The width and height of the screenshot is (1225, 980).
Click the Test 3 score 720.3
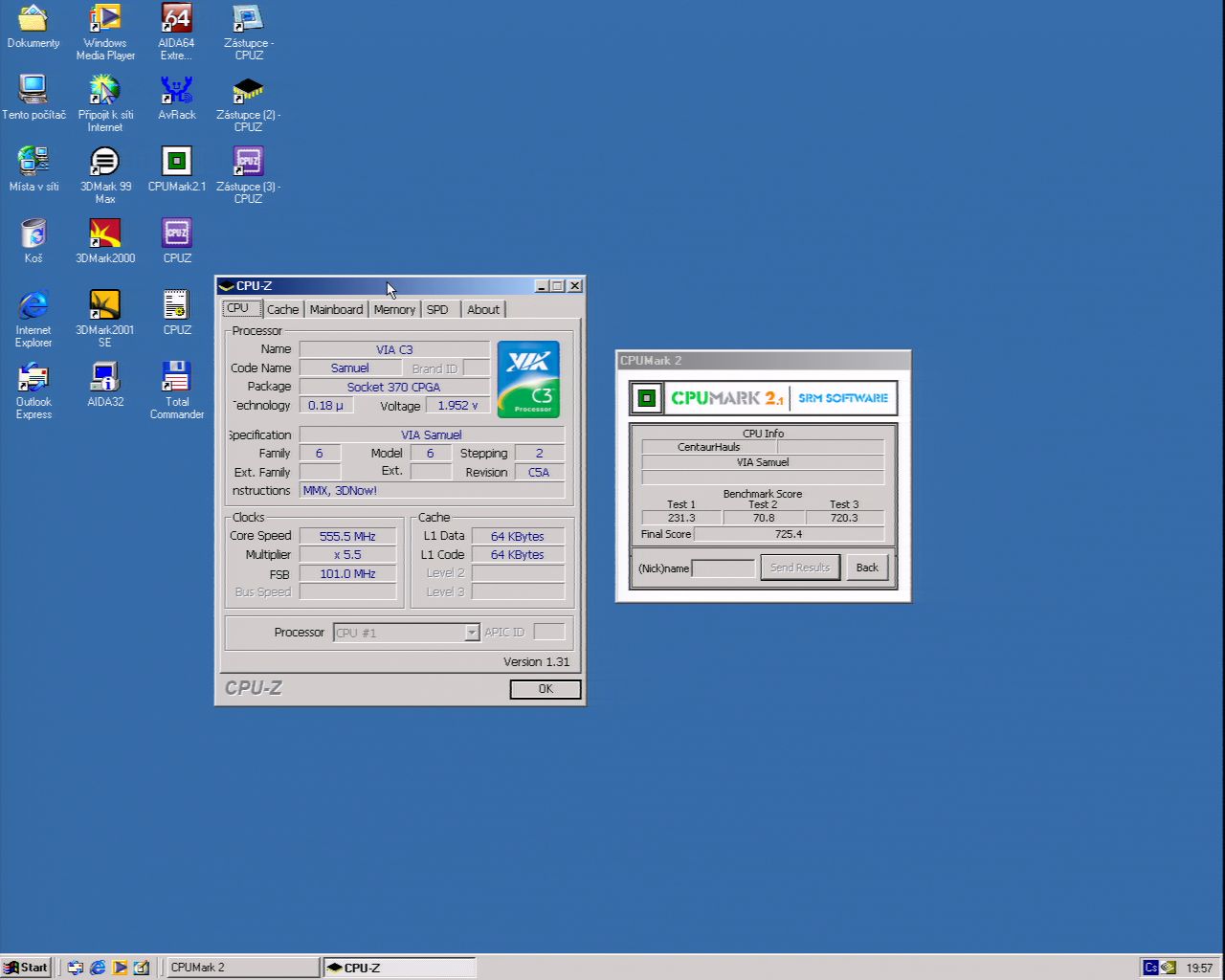tap(844, 518)
